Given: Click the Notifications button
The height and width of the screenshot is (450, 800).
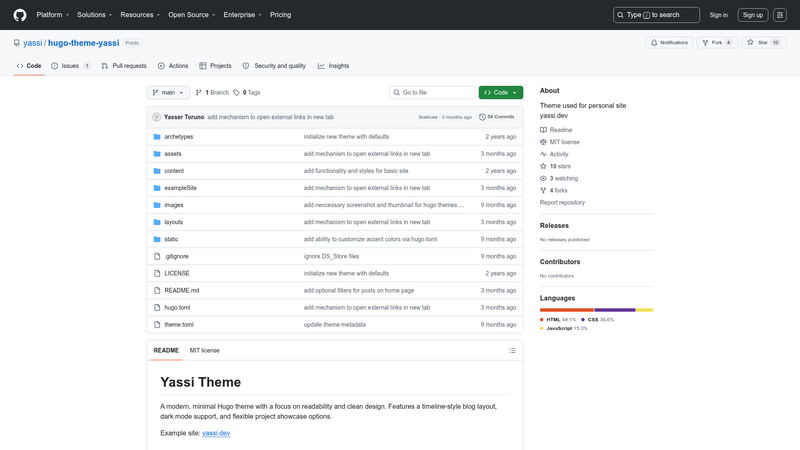Looking at the screenshot, I should click(x=669, y=43).
